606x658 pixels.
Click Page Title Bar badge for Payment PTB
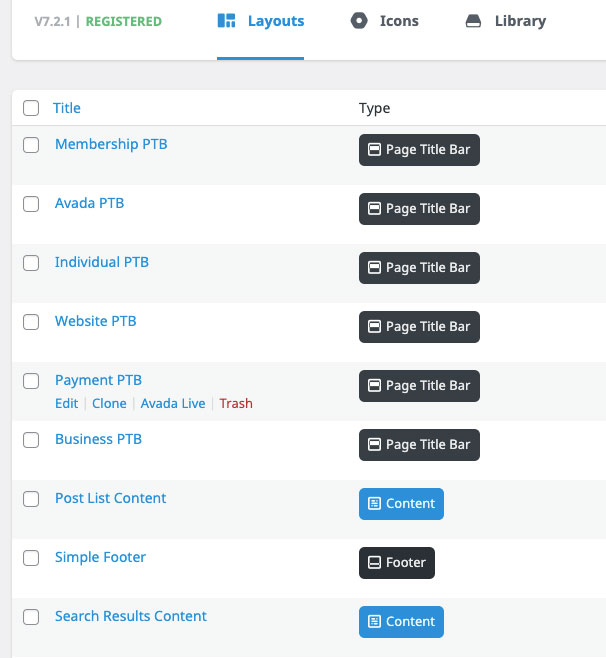coord(419,386)
